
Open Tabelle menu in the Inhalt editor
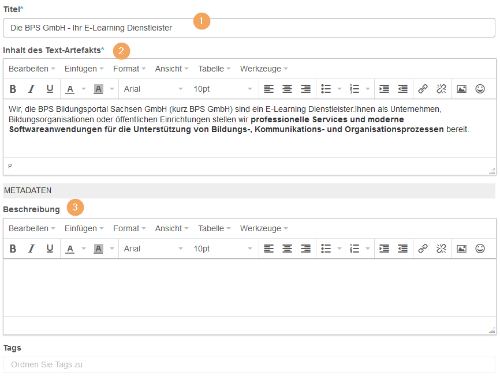point(214,69)
